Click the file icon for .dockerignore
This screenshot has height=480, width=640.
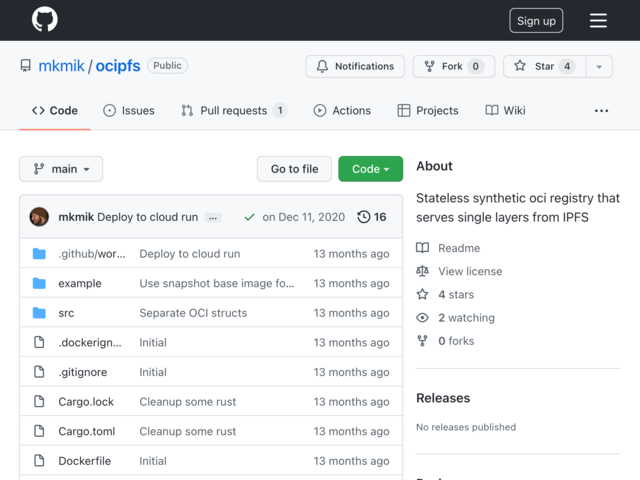(39, 342)
